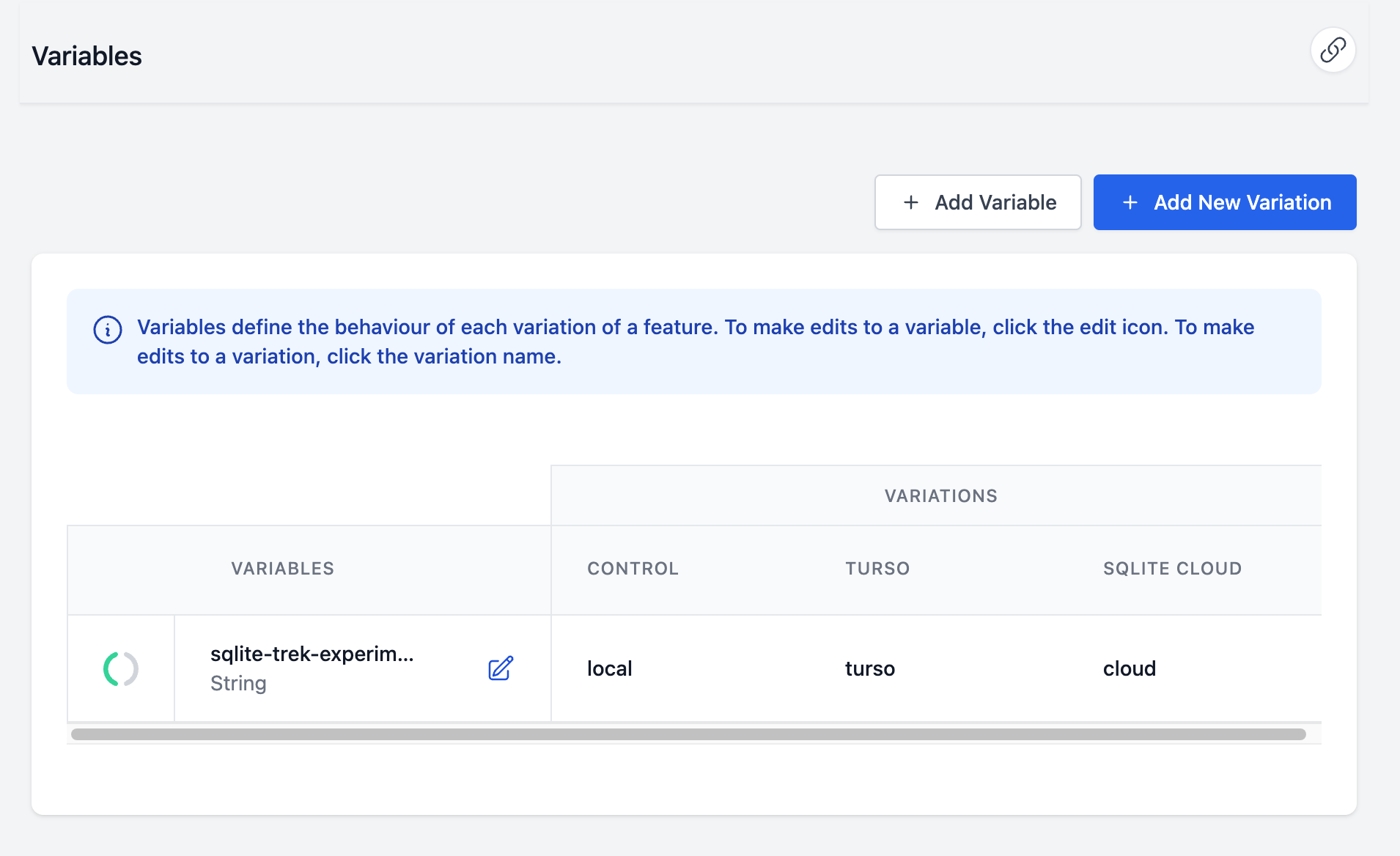Image resolution: width=1400 pixels, height=856 pixels.
Task: Click the Variables page heading
Action: coord(86,56)
